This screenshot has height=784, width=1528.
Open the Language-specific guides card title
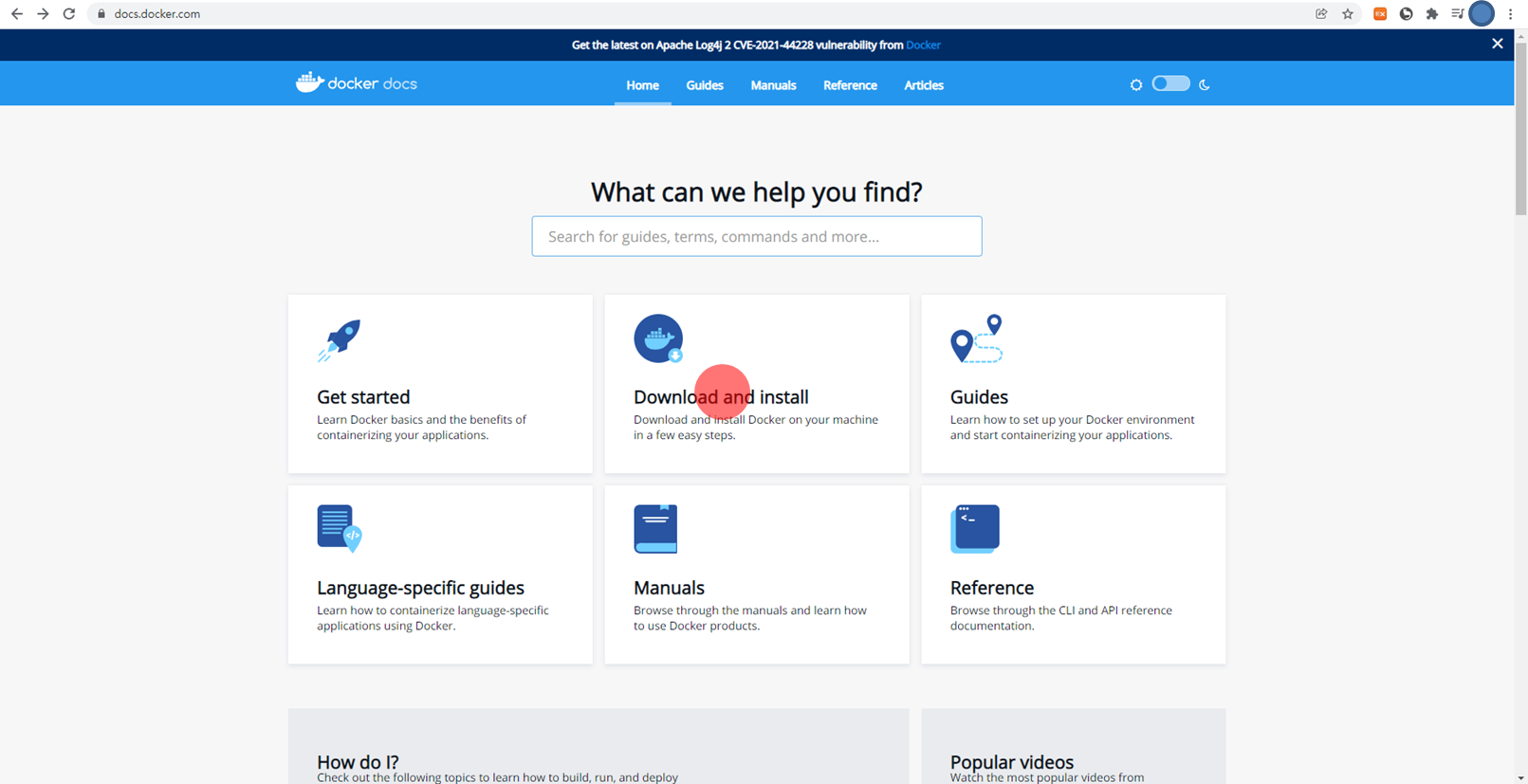[x=420, y=588]
